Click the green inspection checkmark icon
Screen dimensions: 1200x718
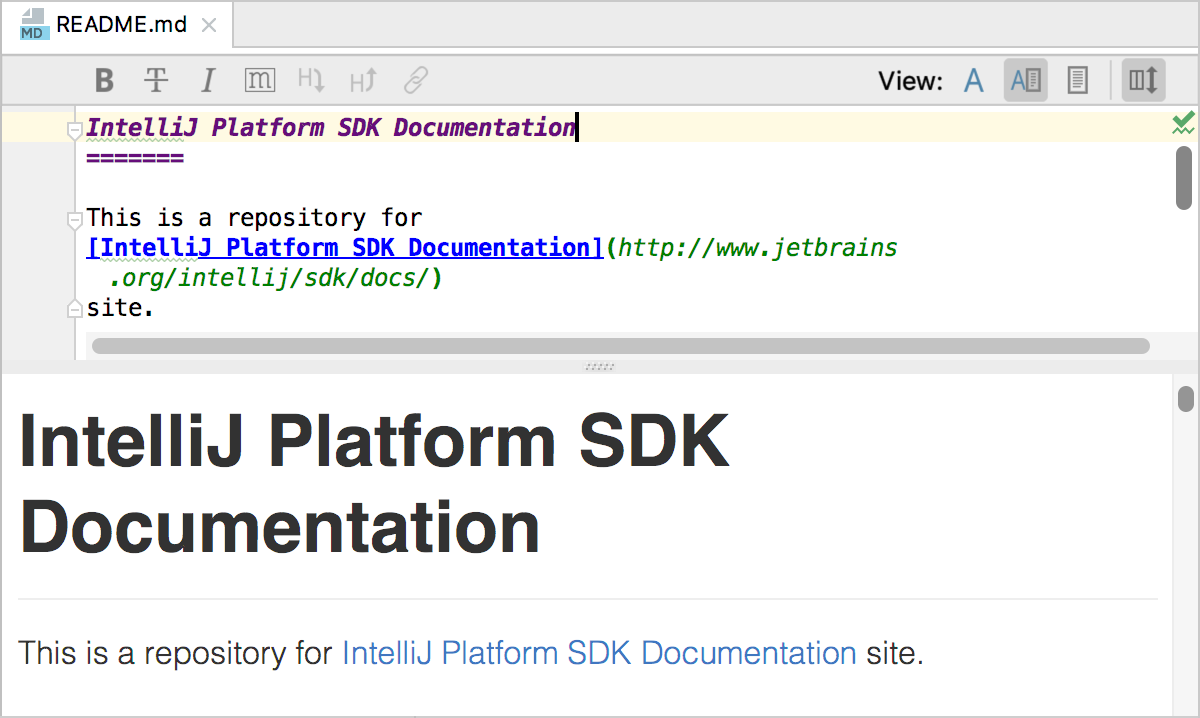[x=1183, y=124]
